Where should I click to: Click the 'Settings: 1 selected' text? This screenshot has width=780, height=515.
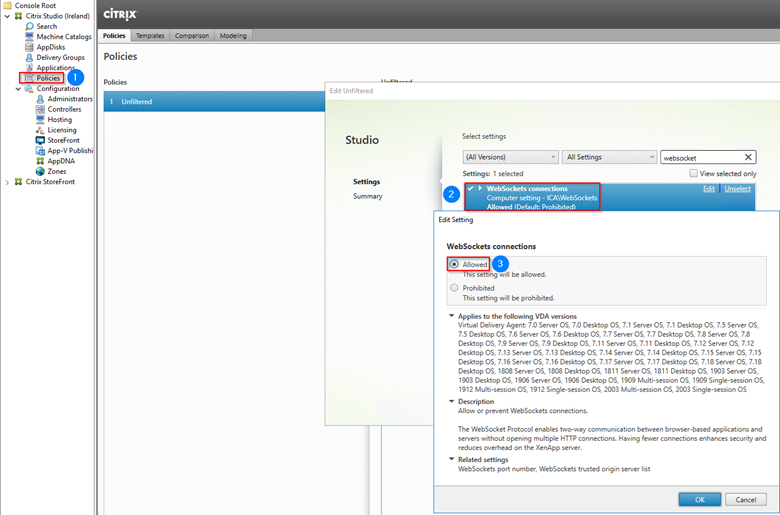492,174
